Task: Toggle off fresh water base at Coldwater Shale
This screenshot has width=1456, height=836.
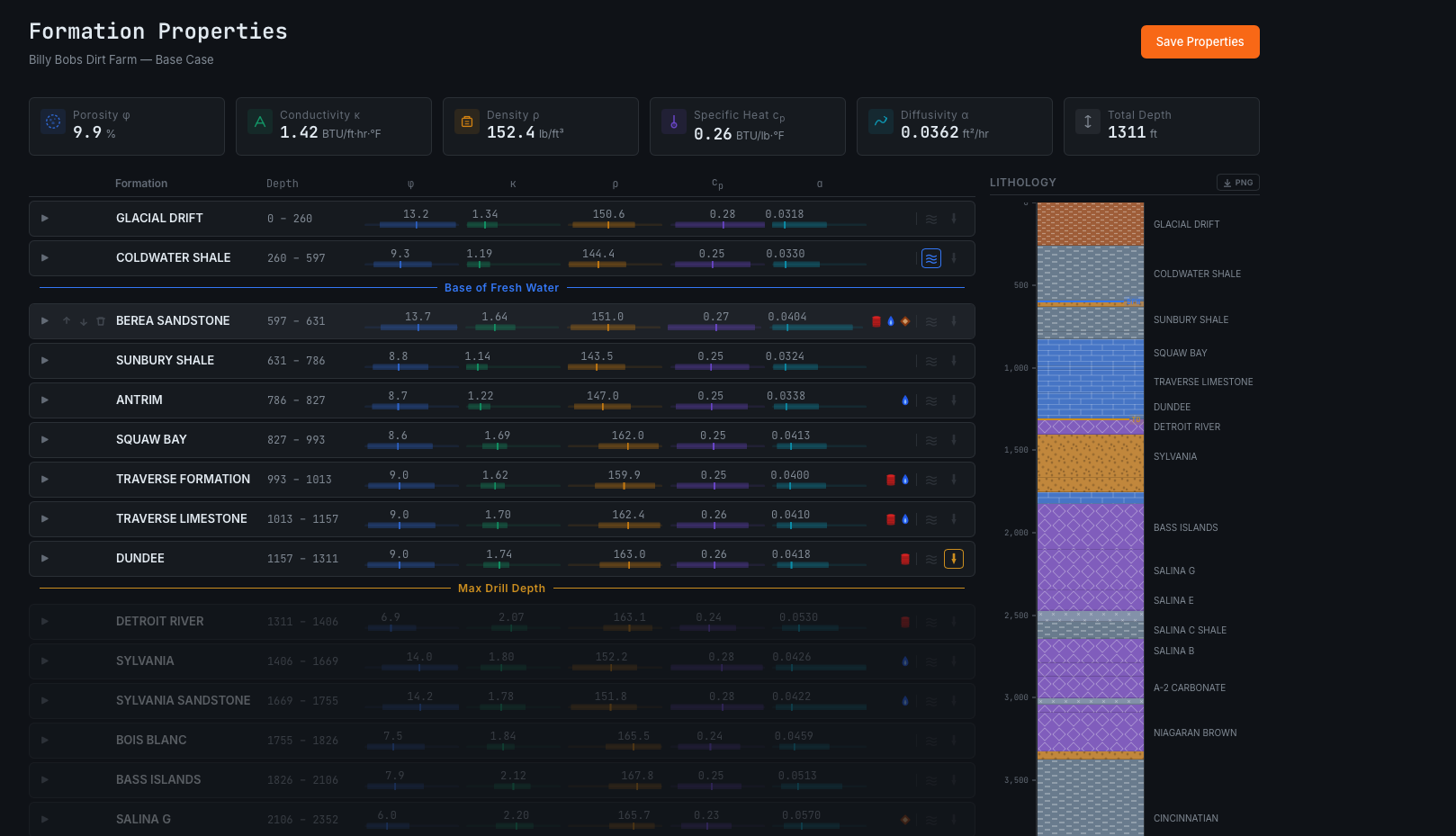Action: pyautogui.click(x=931, y=258)
